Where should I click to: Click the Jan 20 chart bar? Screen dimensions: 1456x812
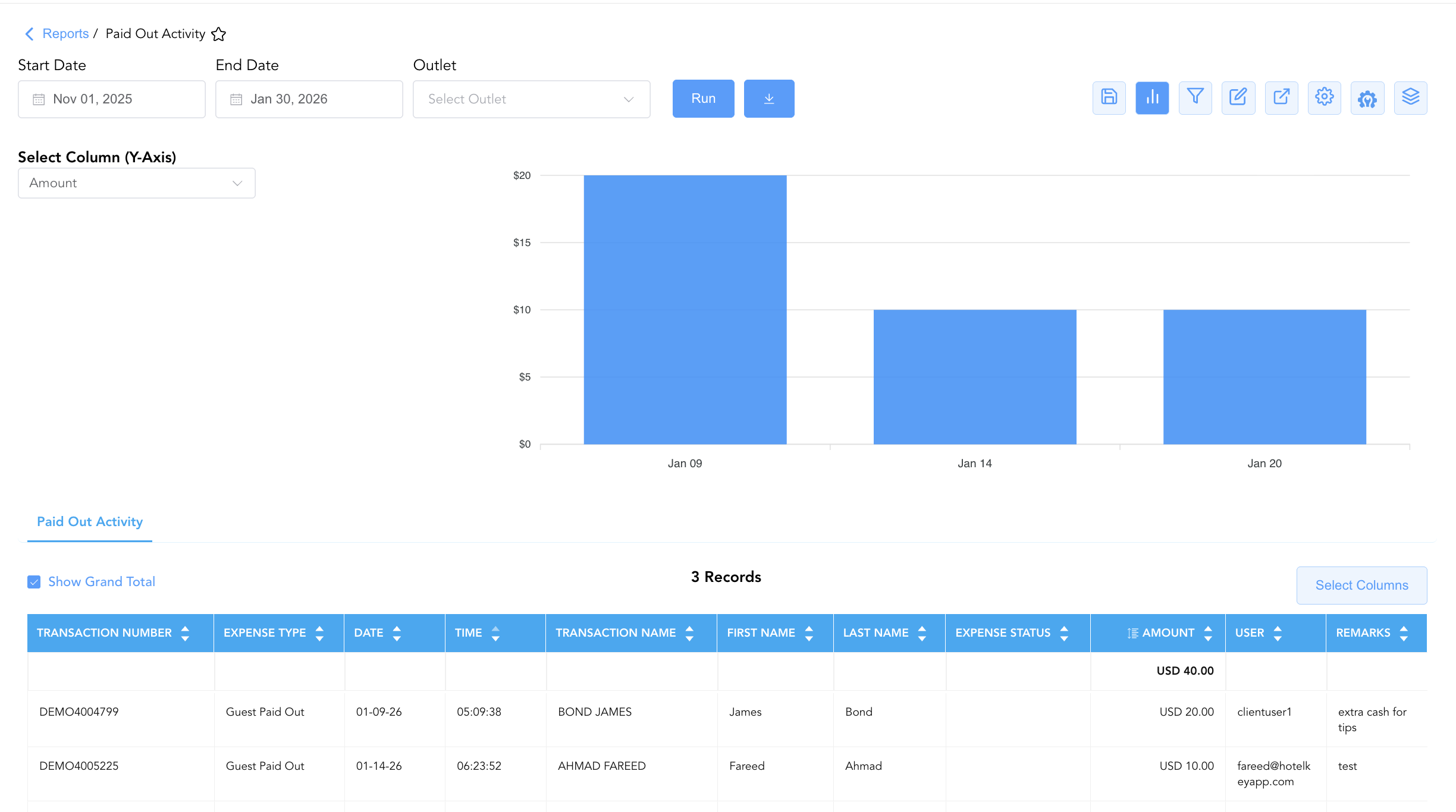[1264, 377]
